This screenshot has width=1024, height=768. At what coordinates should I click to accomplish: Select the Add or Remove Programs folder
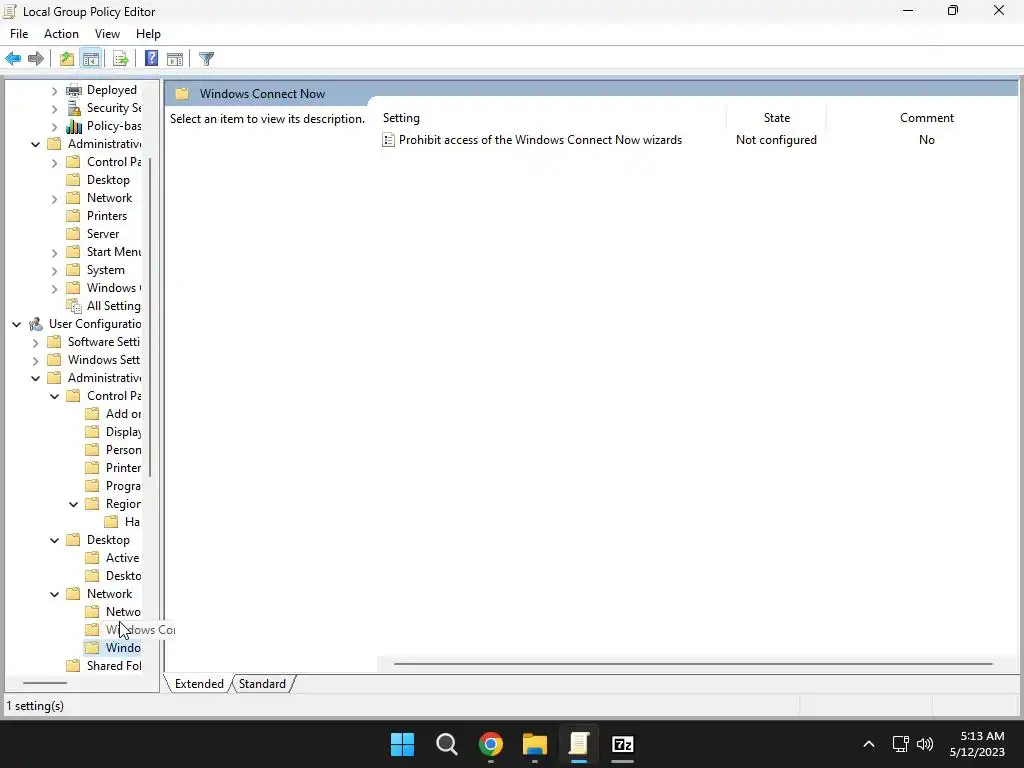123,414
